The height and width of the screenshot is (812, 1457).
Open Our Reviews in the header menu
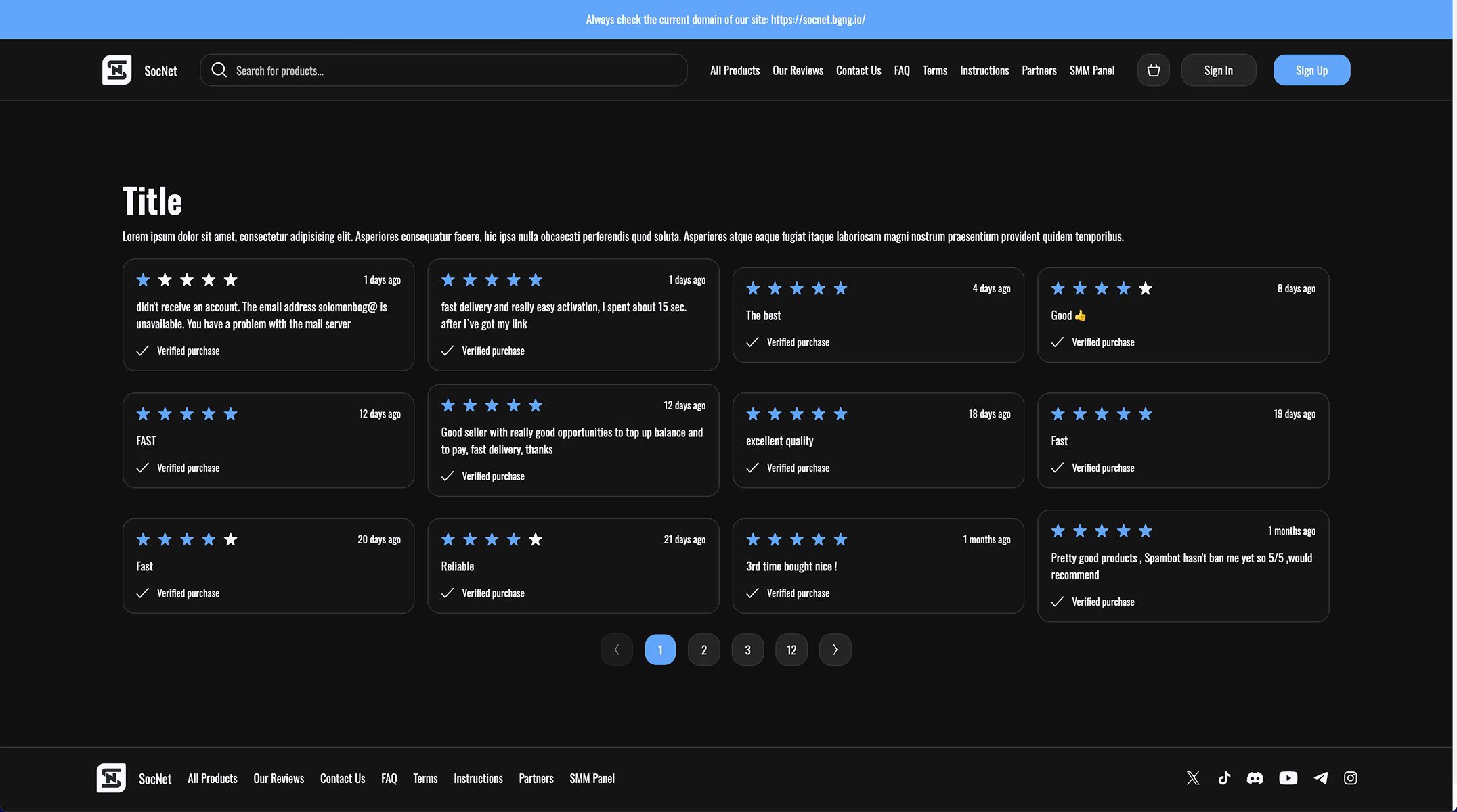point(798,70)
